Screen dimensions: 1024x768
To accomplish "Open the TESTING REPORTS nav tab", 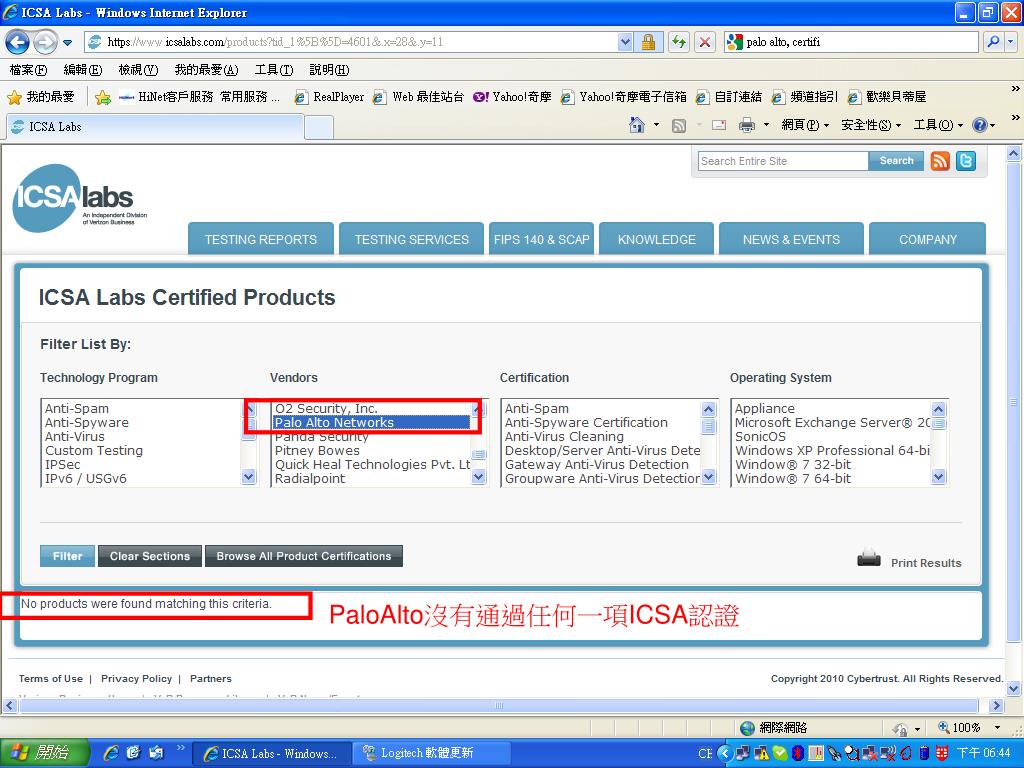I will (x=261, y=239).
